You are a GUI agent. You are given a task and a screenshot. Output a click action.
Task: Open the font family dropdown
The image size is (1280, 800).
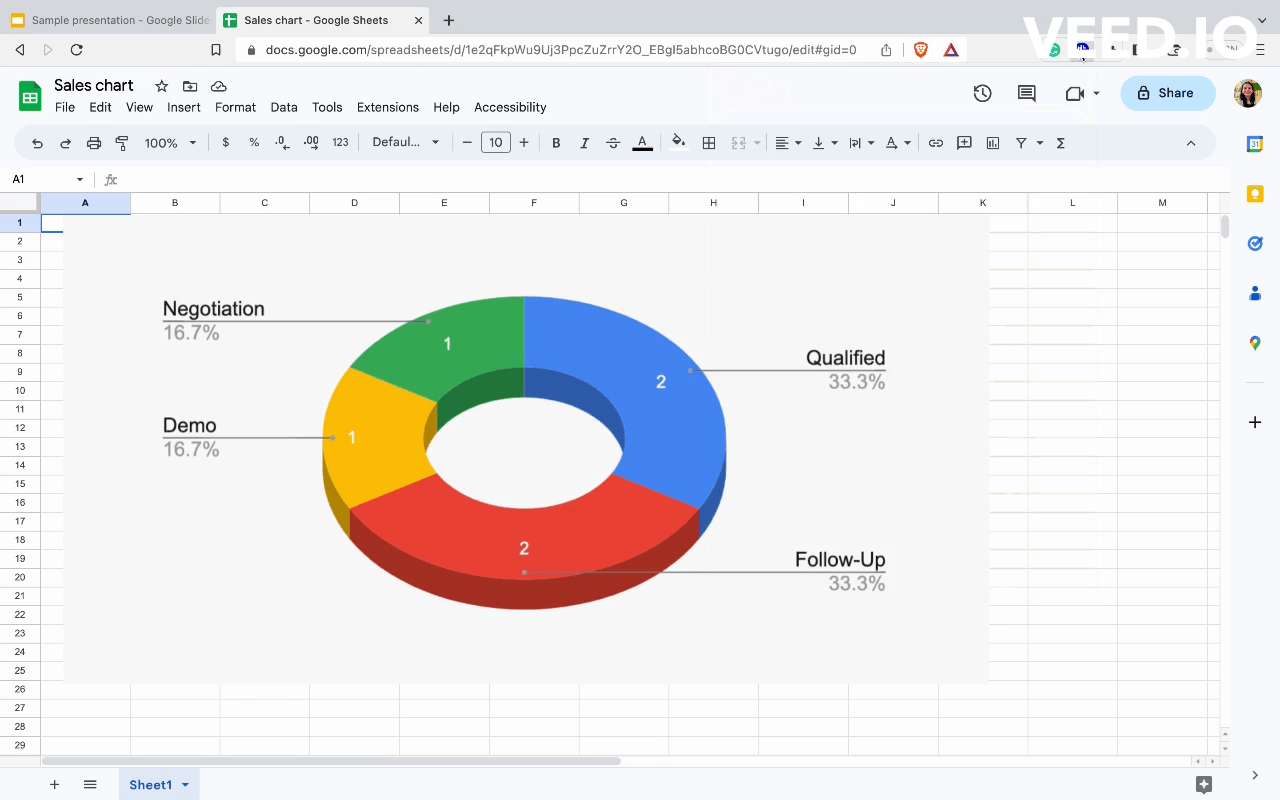click(x=406, y=143)
